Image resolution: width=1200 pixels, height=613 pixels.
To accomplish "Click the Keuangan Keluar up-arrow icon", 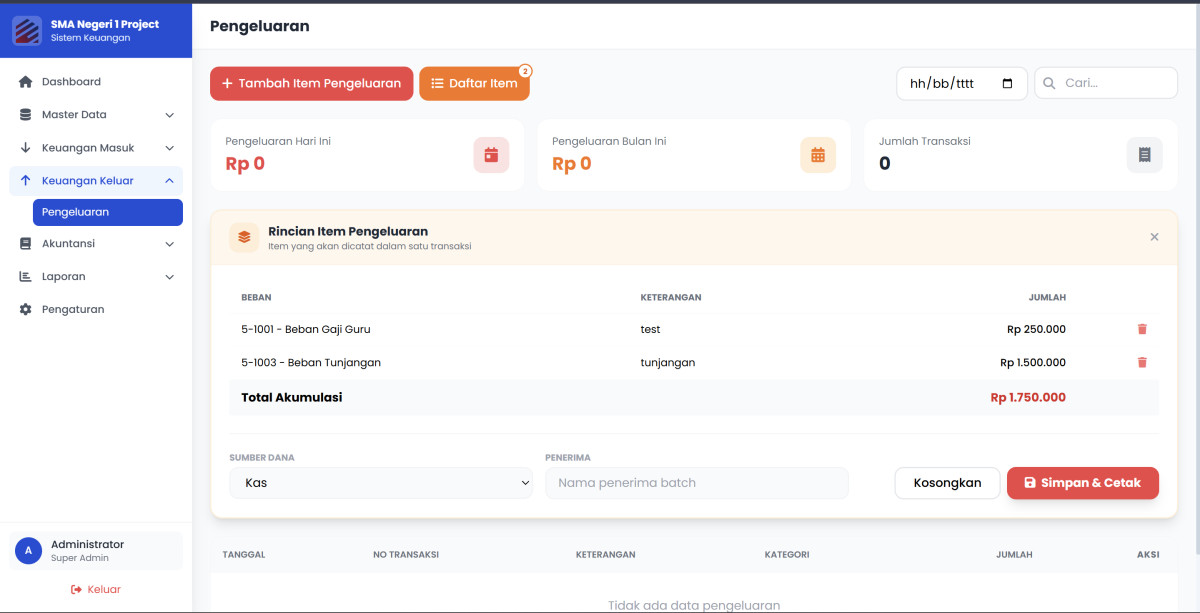I will point(26,181).
